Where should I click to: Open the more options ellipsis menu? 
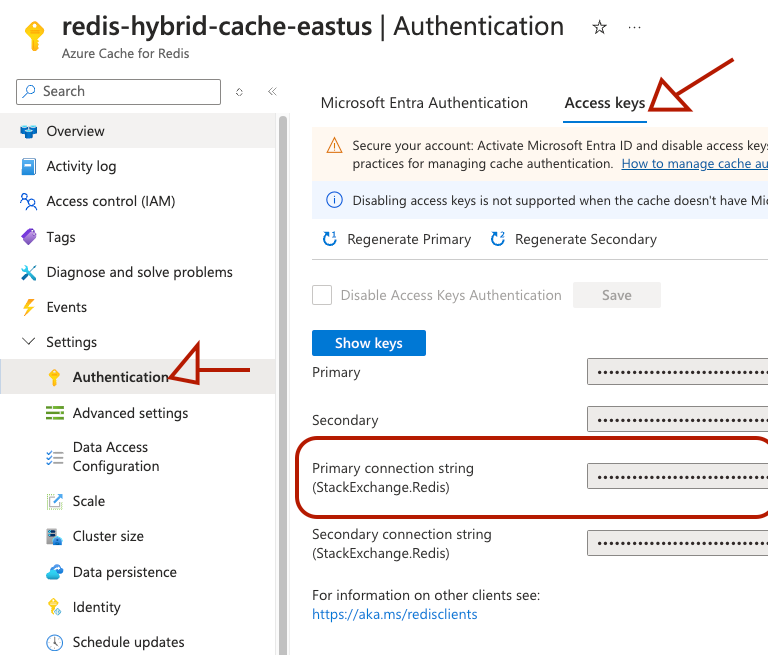[634, 27]
